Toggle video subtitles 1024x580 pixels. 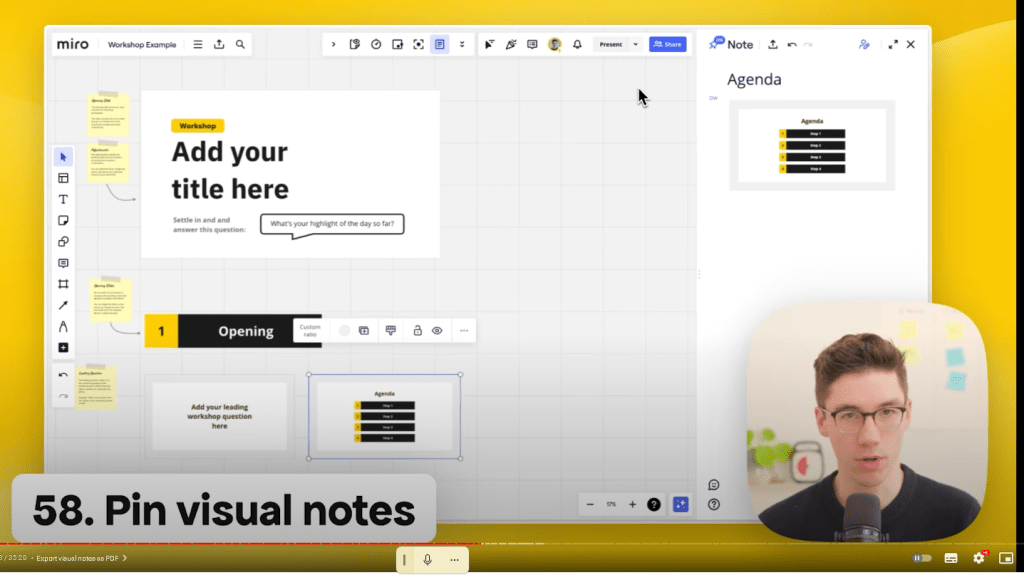(951, 558)
